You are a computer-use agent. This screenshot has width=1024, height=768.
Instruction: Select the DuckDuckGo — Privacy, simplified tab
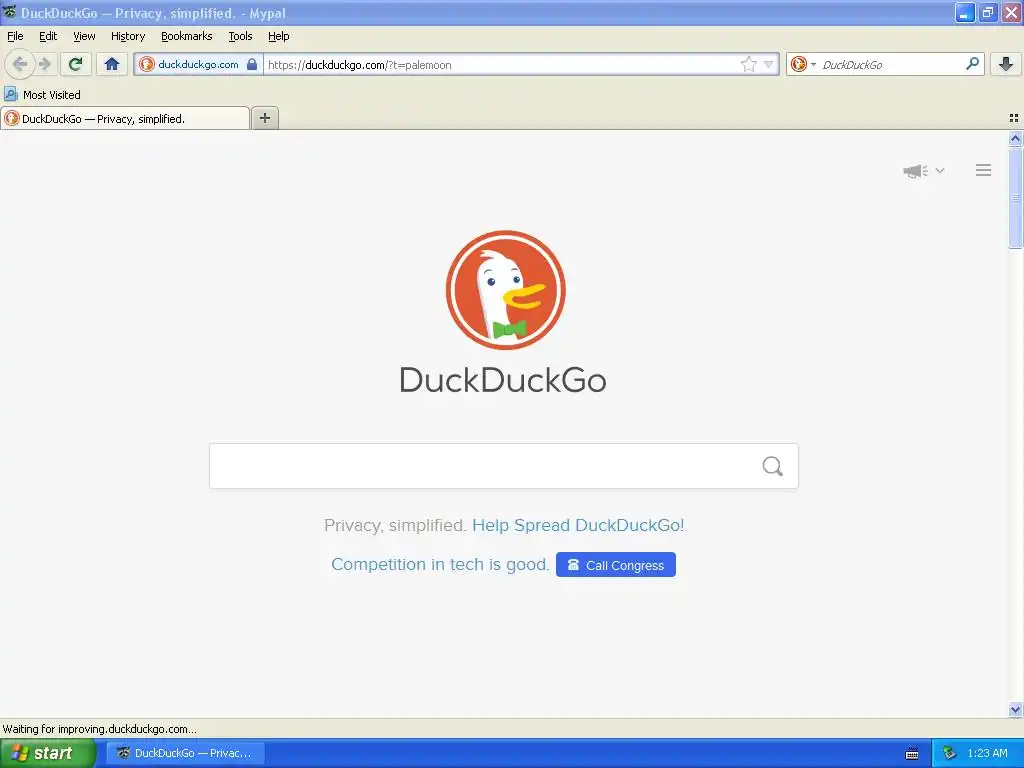point(125,118)
